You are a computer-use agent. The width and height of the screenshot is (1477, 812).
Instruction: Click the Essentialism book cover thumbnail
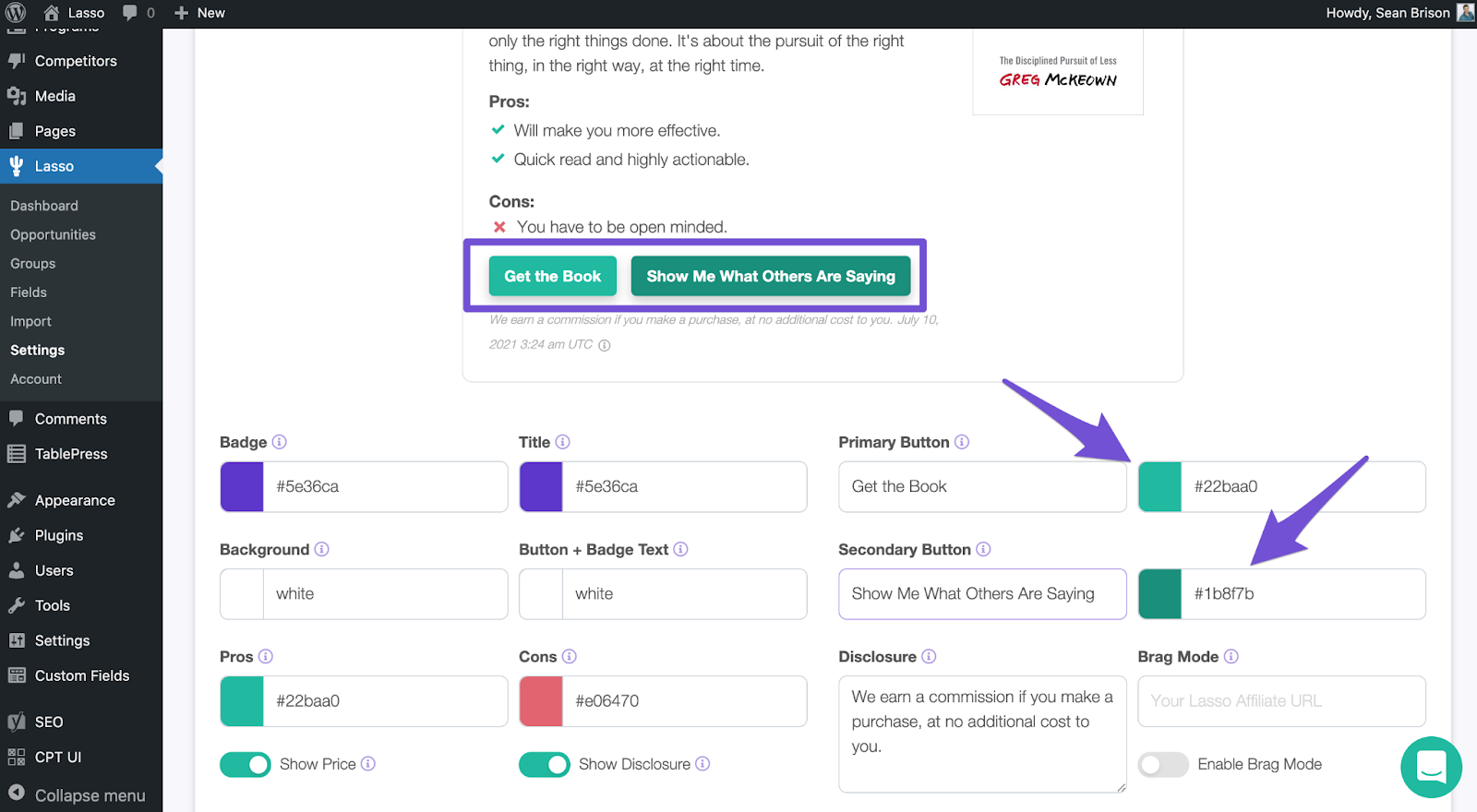[1058, 71]
